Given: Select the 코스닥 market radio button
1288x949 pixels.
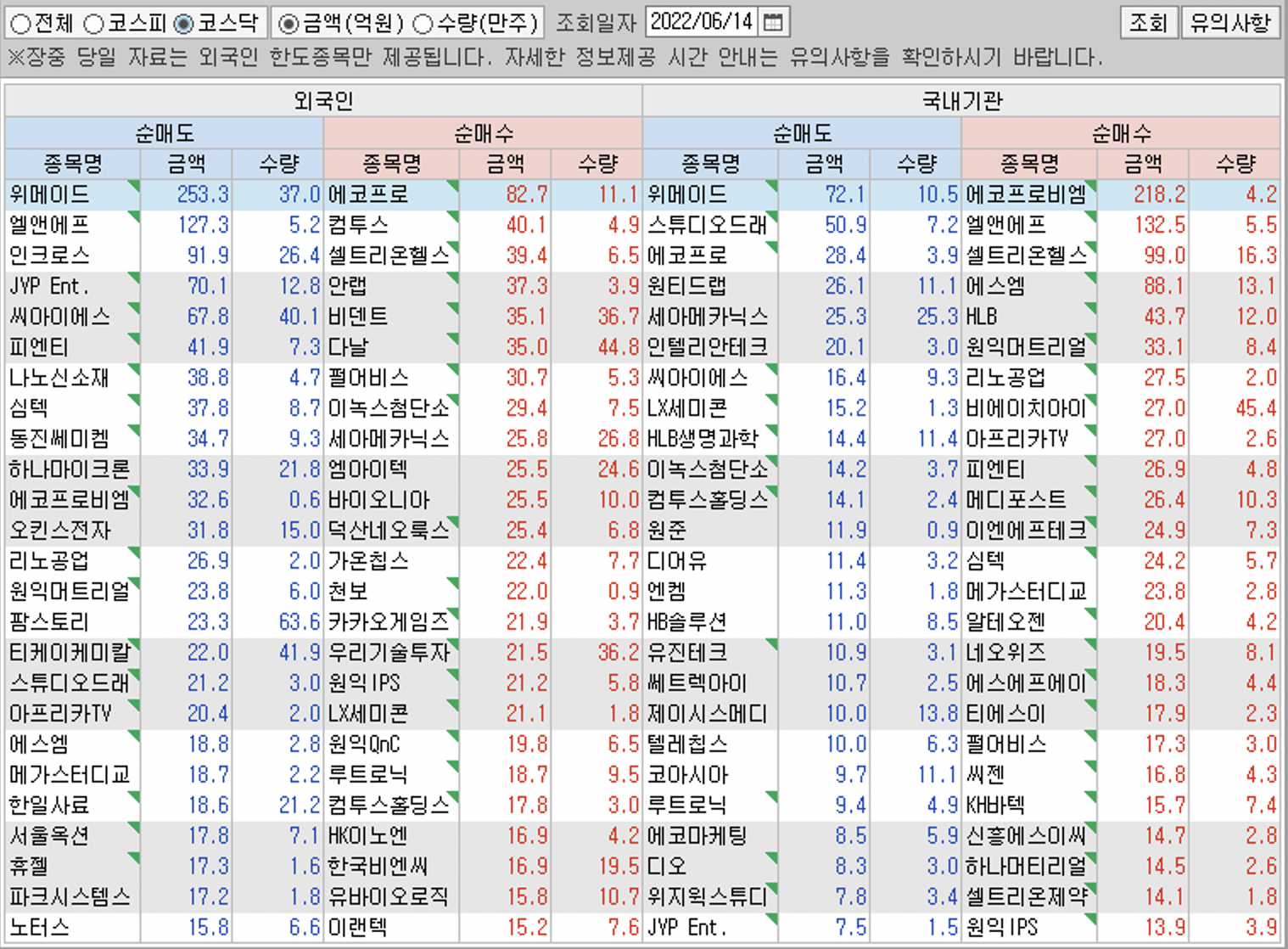Looking at the screenshot, I should pos(183,24).
